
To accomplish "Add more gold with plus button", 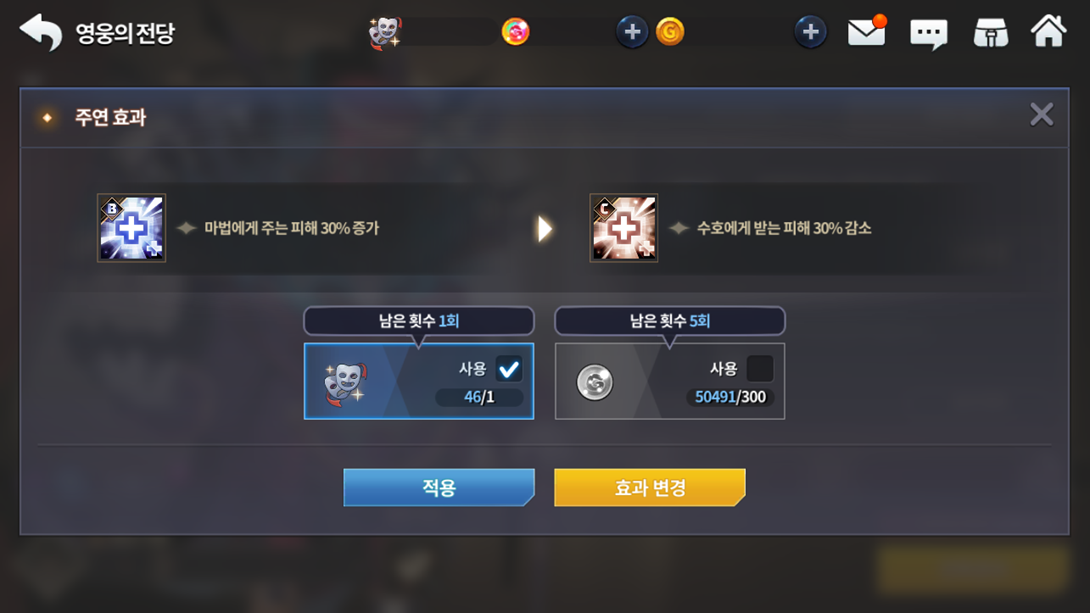I will tap(810, 32).
